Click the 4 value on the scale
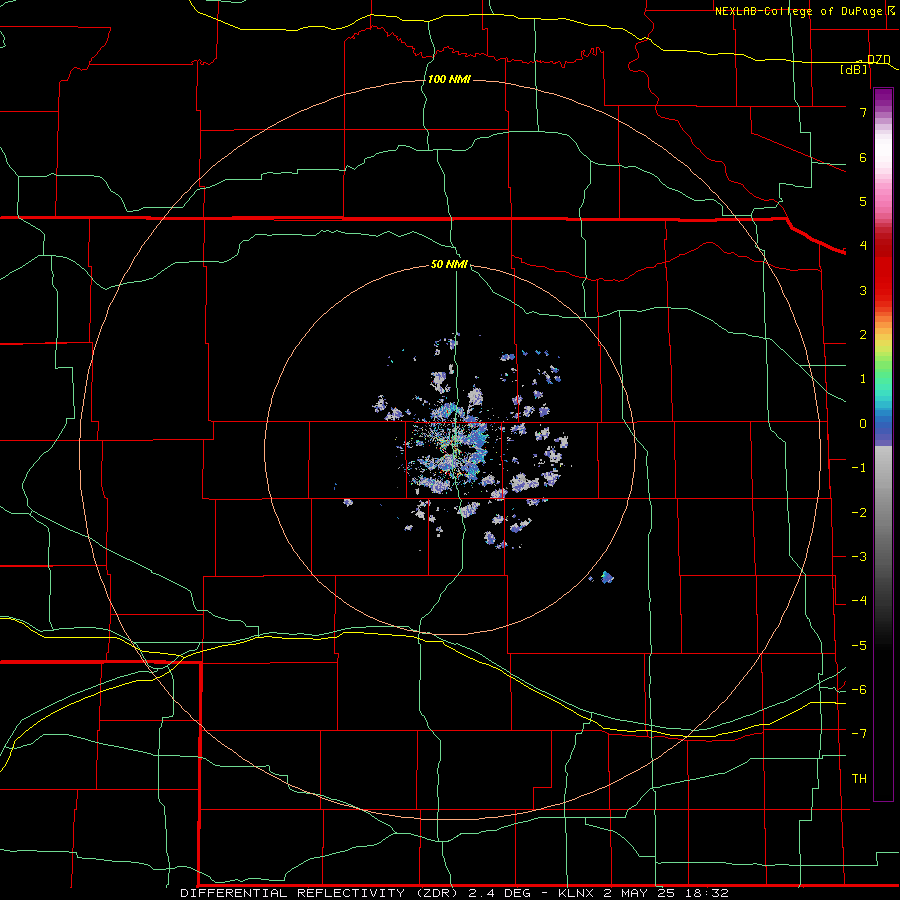This screenshot has width=900, height=900. (x=863, y=245)
